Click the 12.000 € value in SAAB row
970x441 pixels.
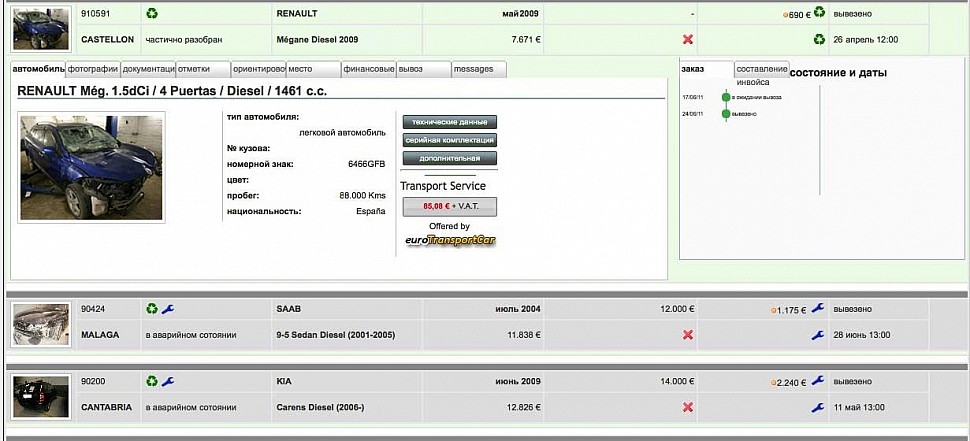(677, 309)
